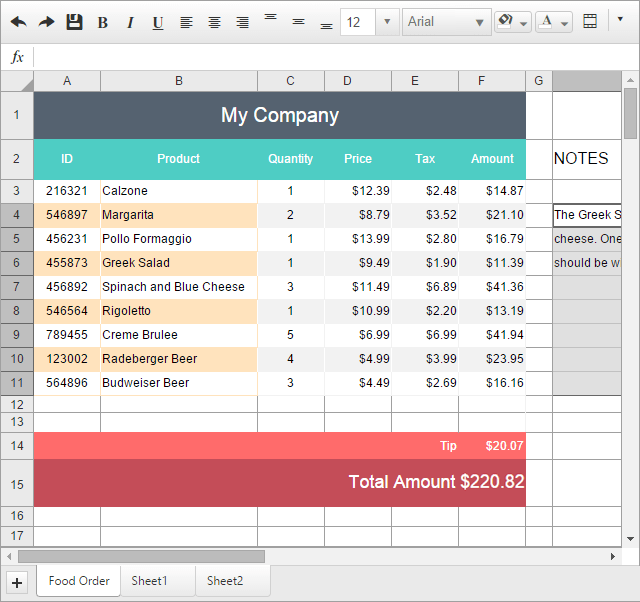Select column F header
The width and height of the screenshot is (640, 602).
point(492,81)
